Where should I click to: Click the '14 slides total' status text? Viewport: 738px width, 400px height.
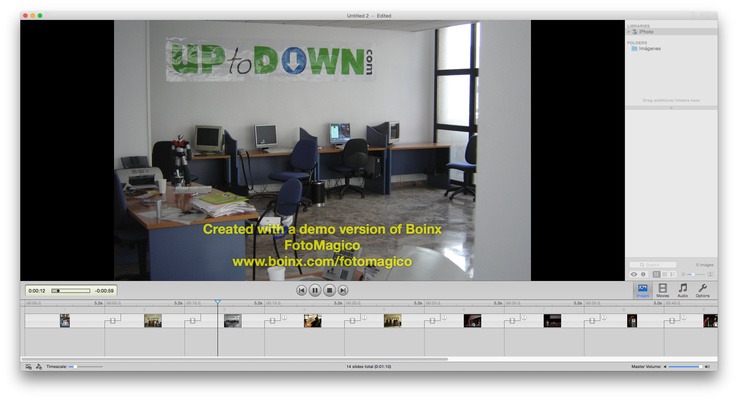click(369, 367)
